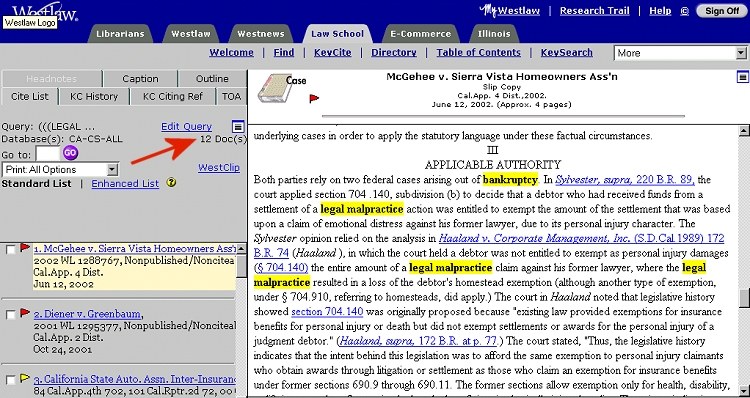750x398 pixels.
Task: Open the (§ 704.140) statute link
Action: tap(281, 267)
